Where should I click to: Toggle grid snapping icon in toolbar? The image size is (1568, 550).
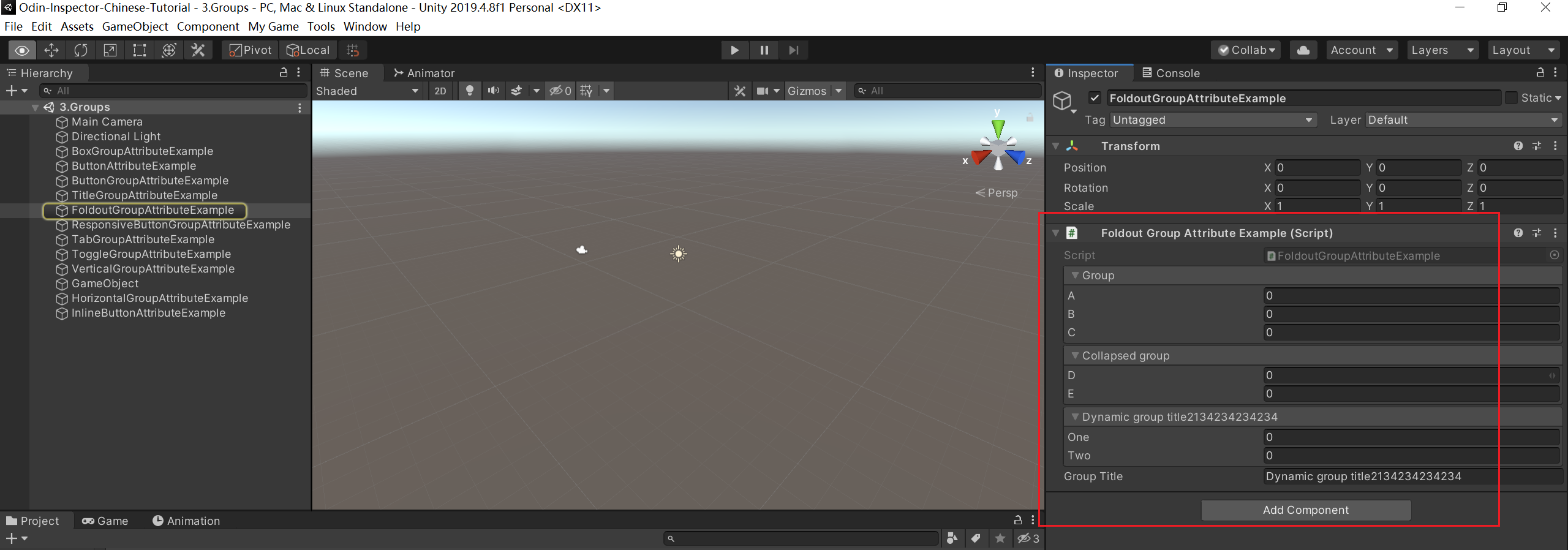coord(353,50)
